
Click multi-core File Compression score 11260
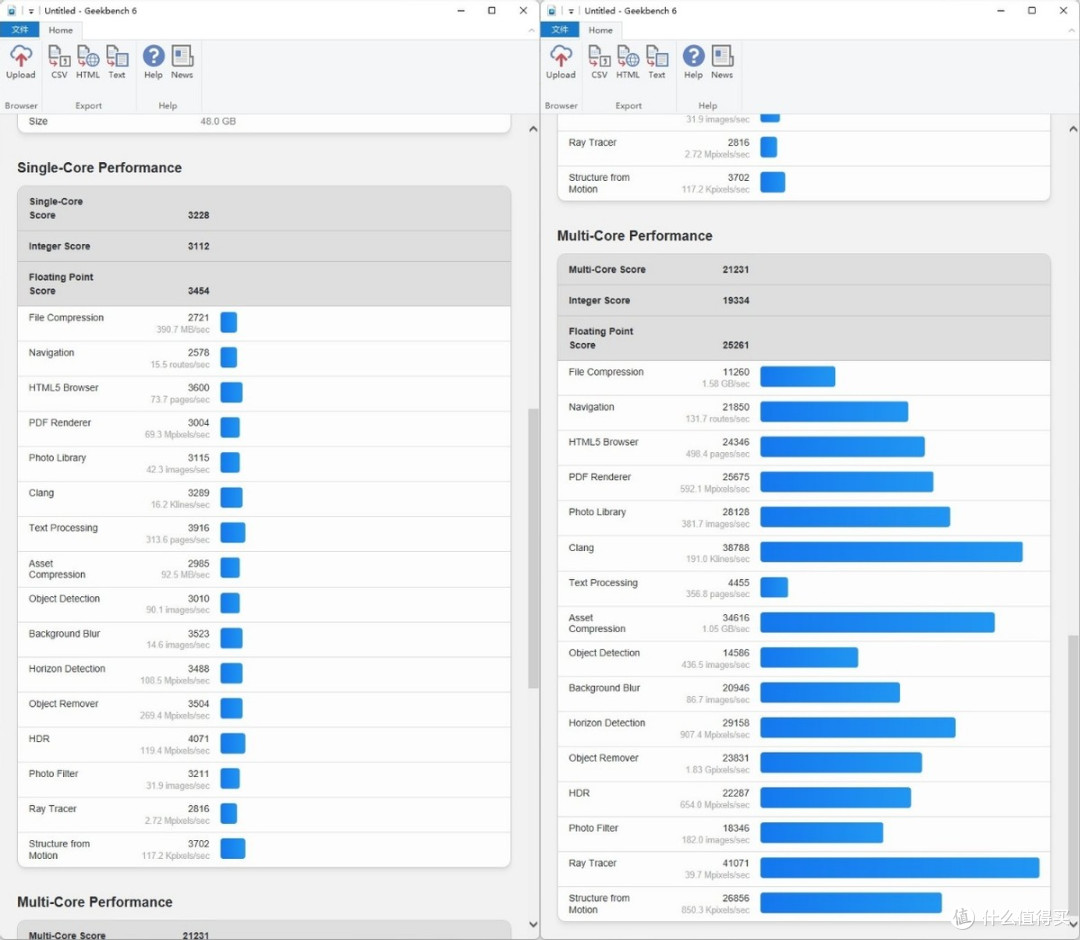pos(736,372)
